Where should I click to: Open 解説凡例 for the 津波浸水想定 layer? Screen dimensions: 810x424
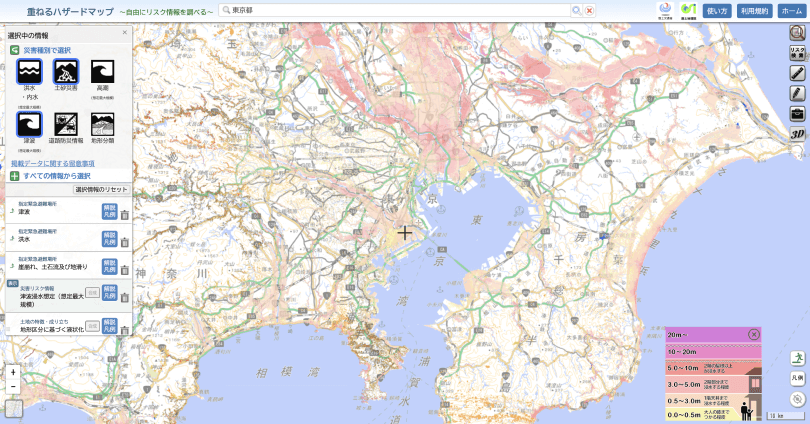(110, 292)
